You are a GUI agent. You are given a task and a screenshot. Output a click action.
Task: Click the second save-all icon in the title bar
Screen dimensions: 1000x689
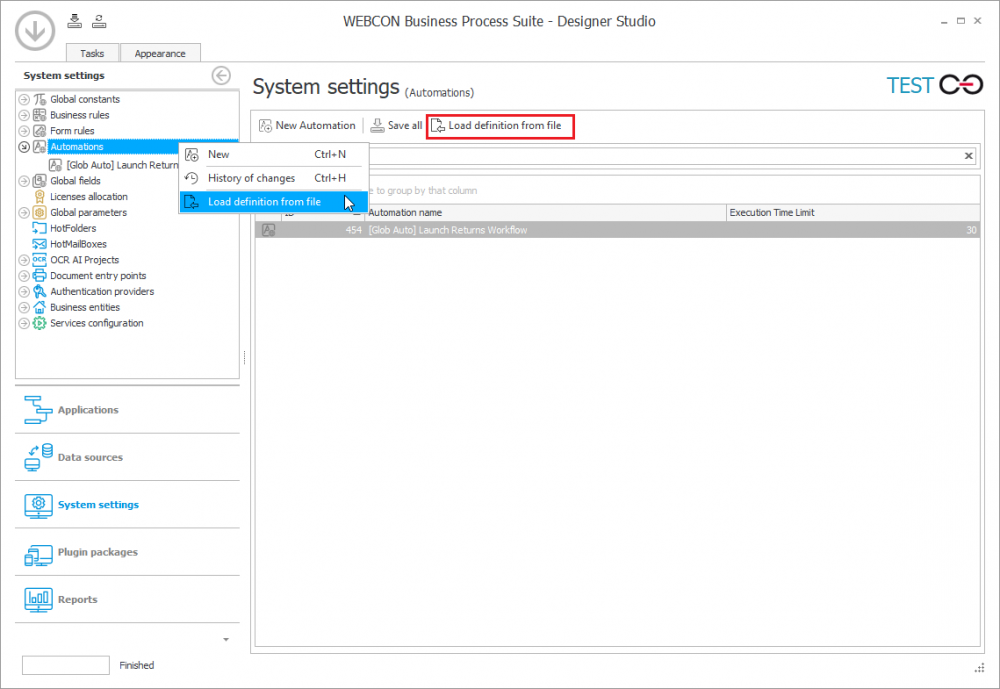point(99,21)
